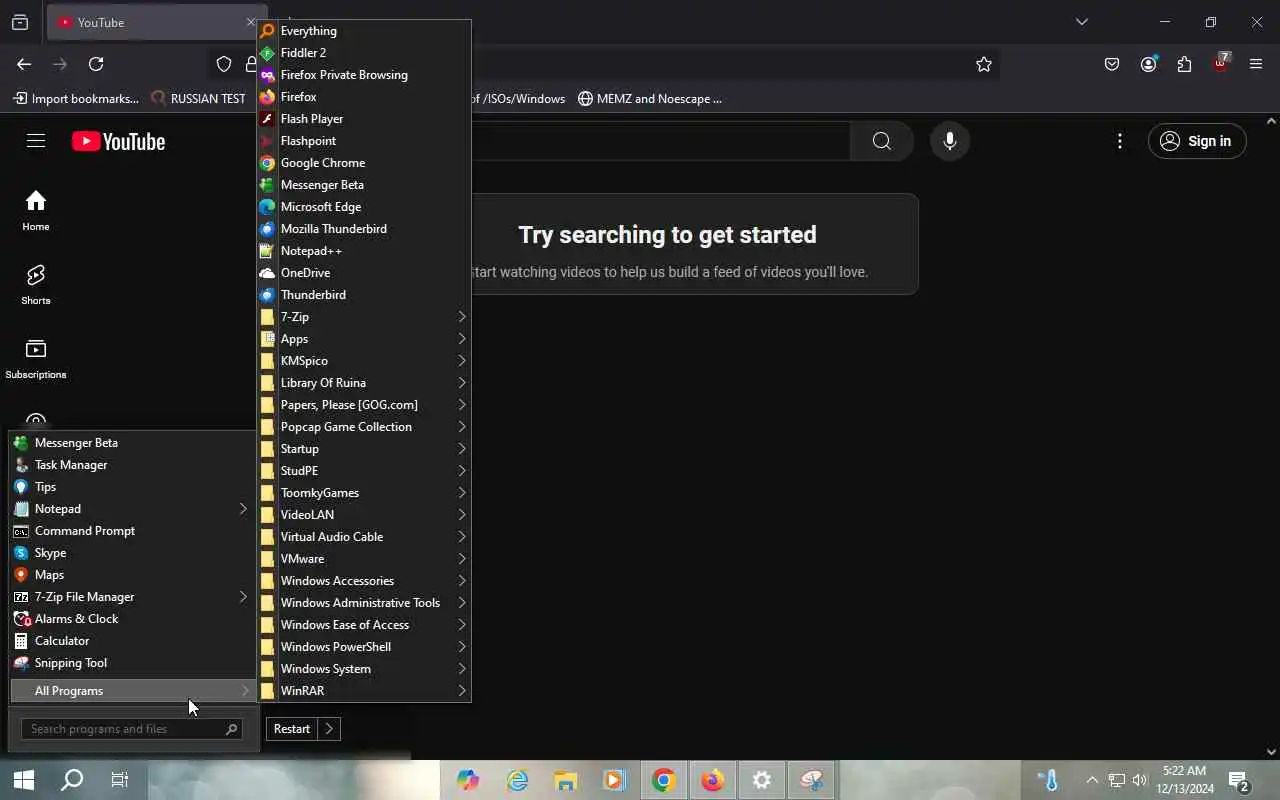Bookmark this page with star icon

tap(984, 64)
